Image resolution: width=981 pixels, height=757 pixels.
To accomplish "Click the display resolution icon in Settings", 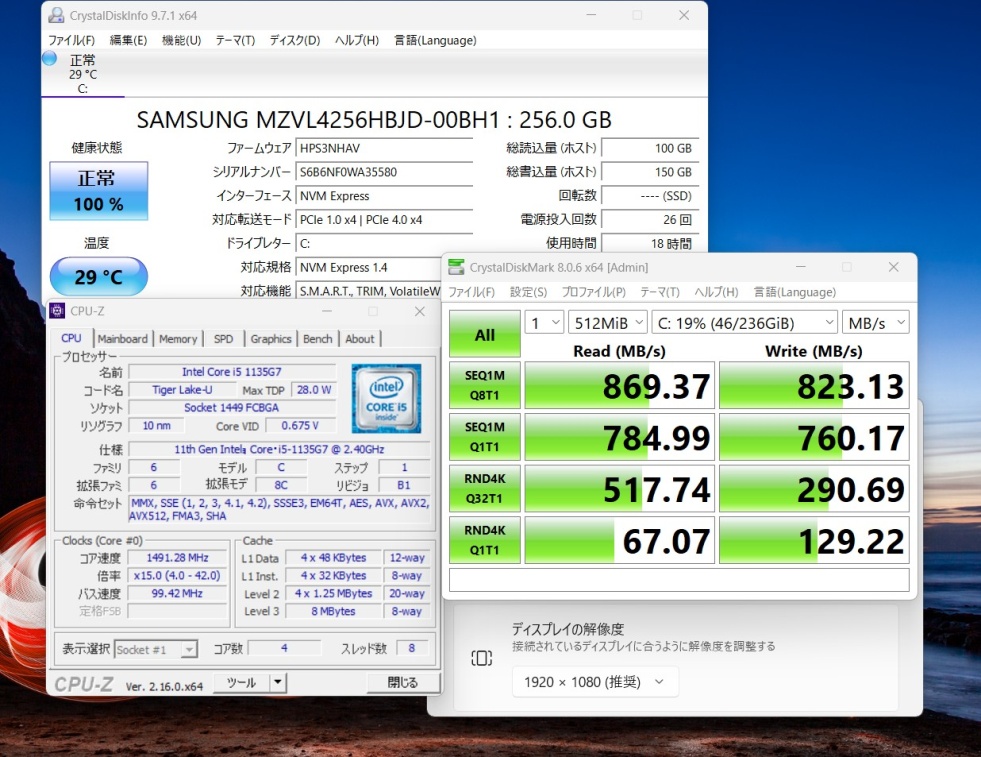I will (x=482, y=658).
